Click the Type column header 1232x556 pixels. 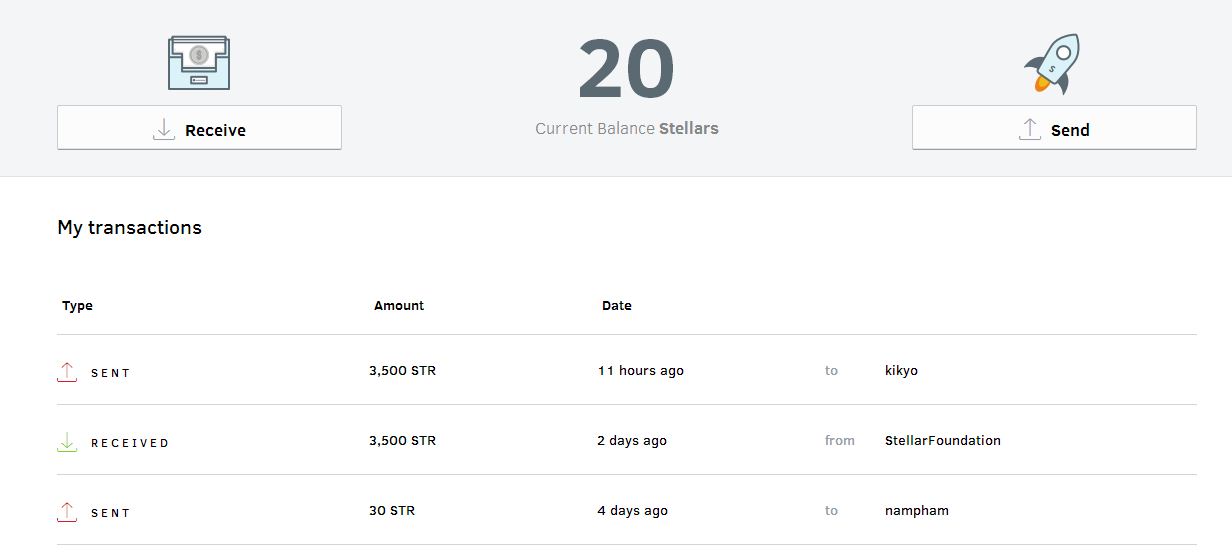tap(77, 306)
